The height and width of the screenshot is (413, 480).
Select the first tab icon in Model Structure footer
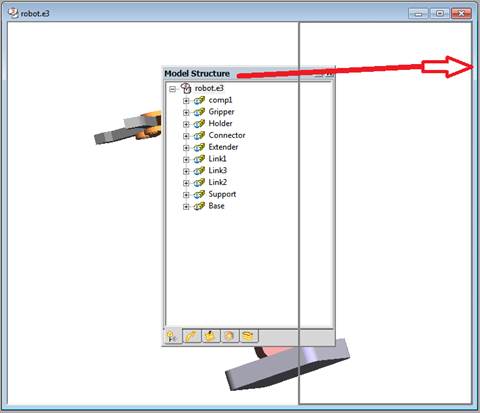(172, 336)
